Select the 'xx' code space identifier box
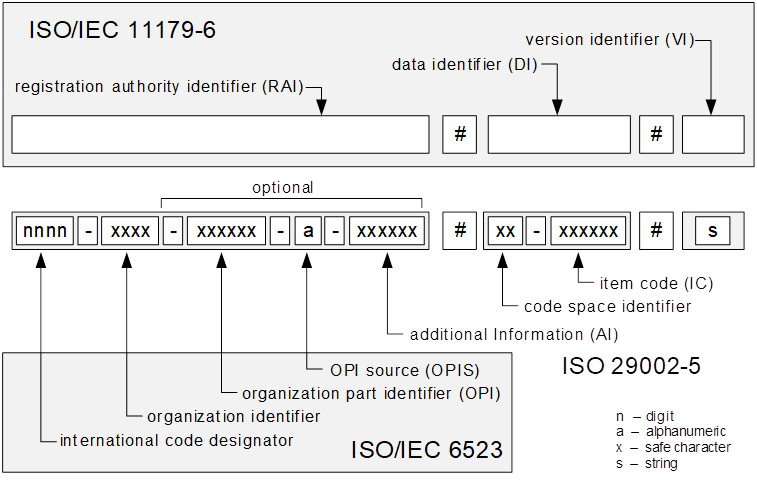 (x=505, y=231)
